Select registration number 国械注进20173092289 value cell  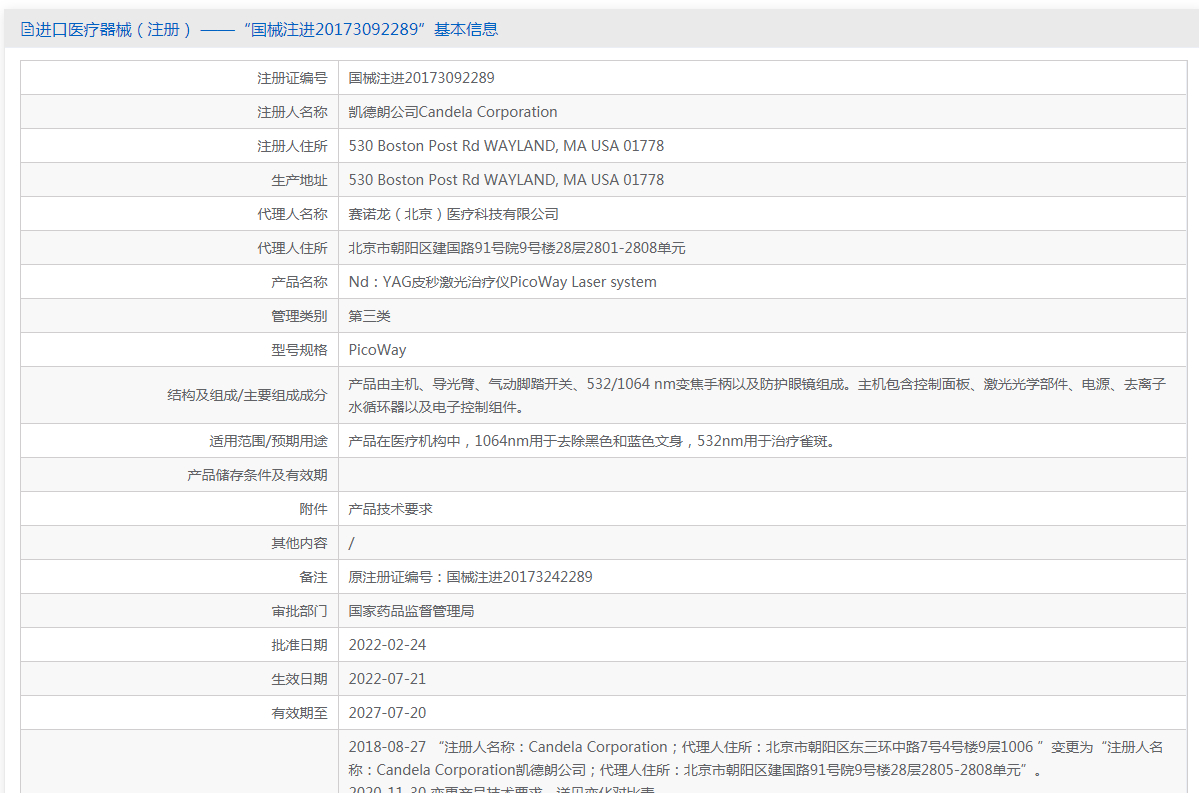coord(421,78)
